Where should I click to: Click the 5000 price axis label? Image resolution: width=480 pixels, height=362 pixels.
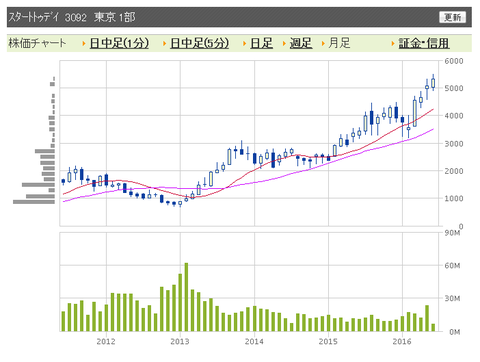pos(454,88)
